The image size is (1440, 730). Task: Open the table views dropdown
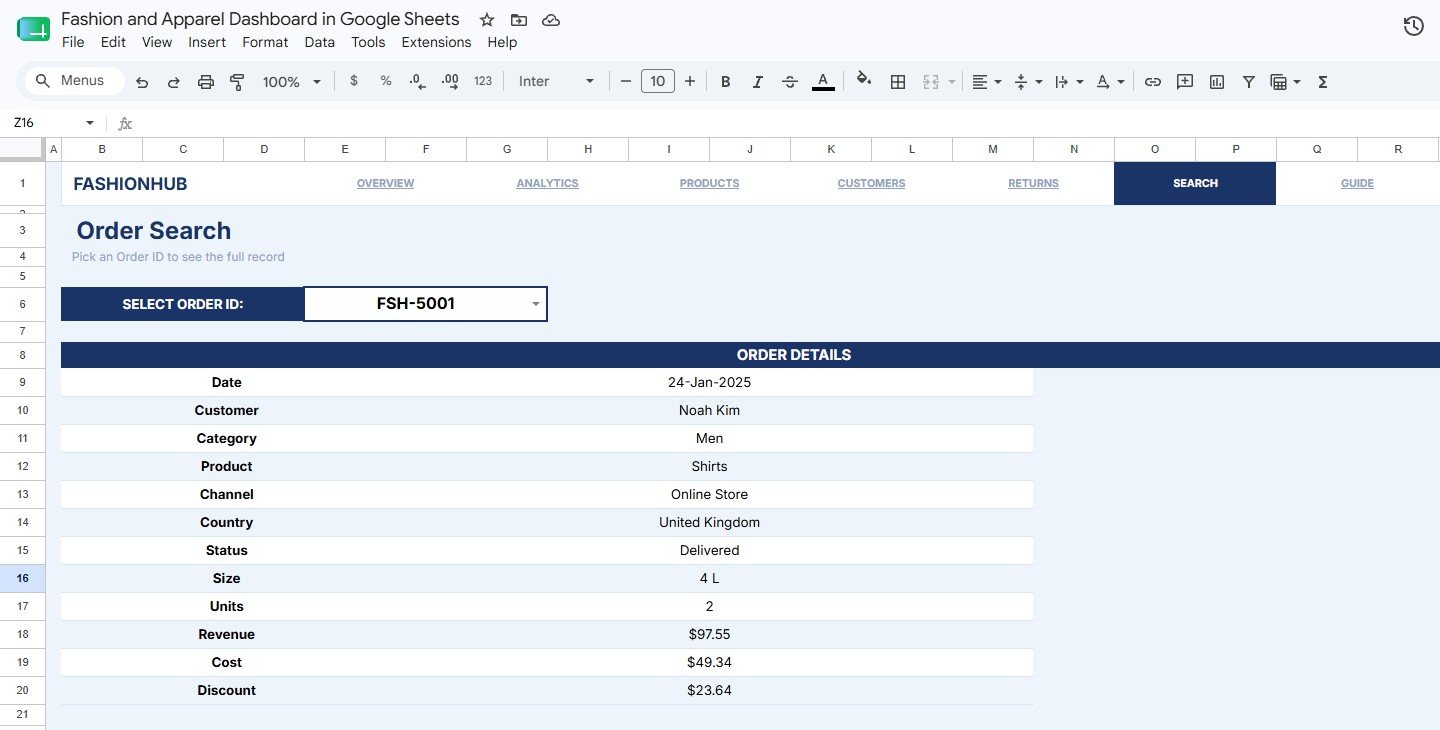1285,82
